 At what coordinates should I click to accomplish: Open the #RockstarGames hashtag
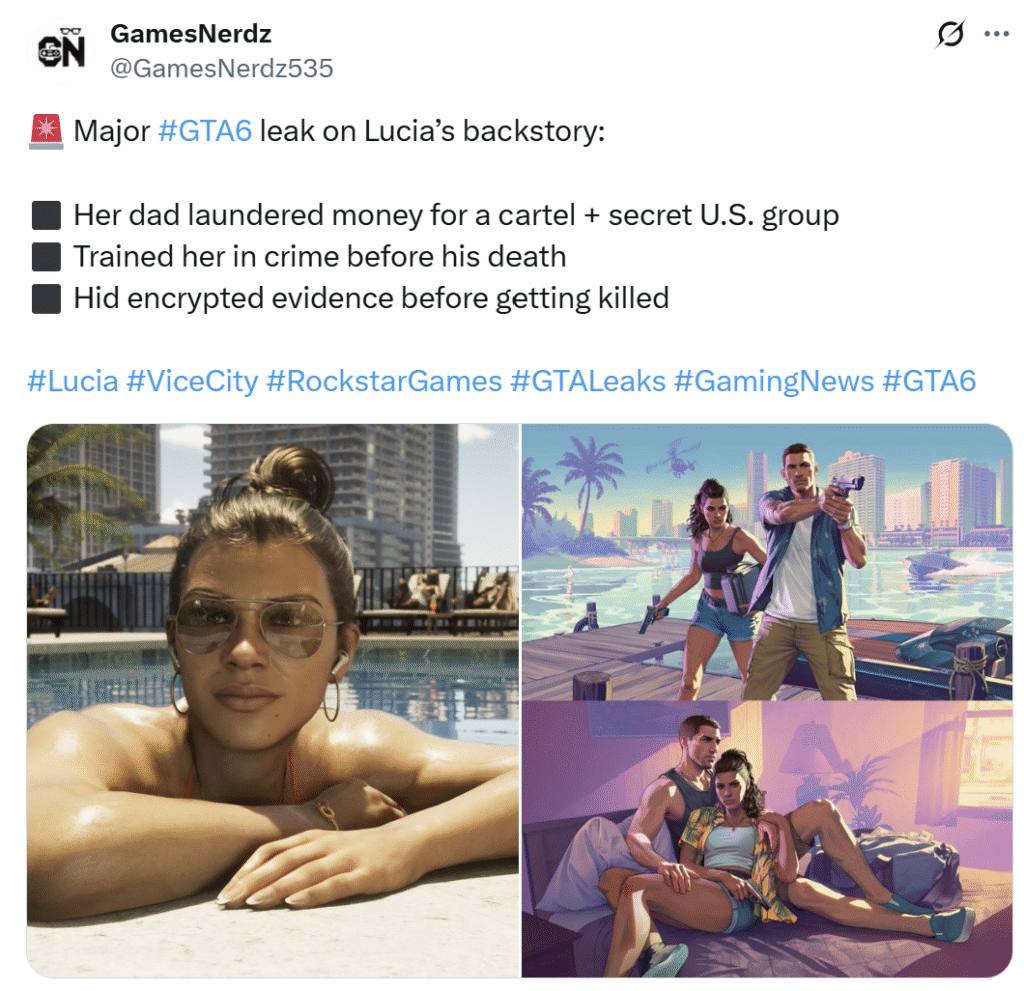point(384,381)
